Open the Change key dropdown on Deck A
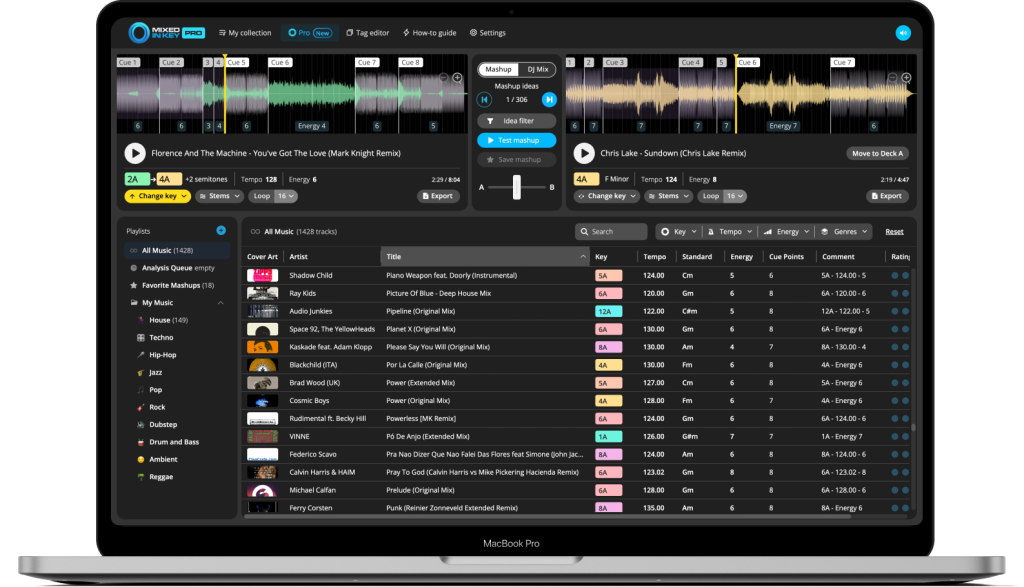This screenshot has height=587, width=1024. (x=157, y=196)
